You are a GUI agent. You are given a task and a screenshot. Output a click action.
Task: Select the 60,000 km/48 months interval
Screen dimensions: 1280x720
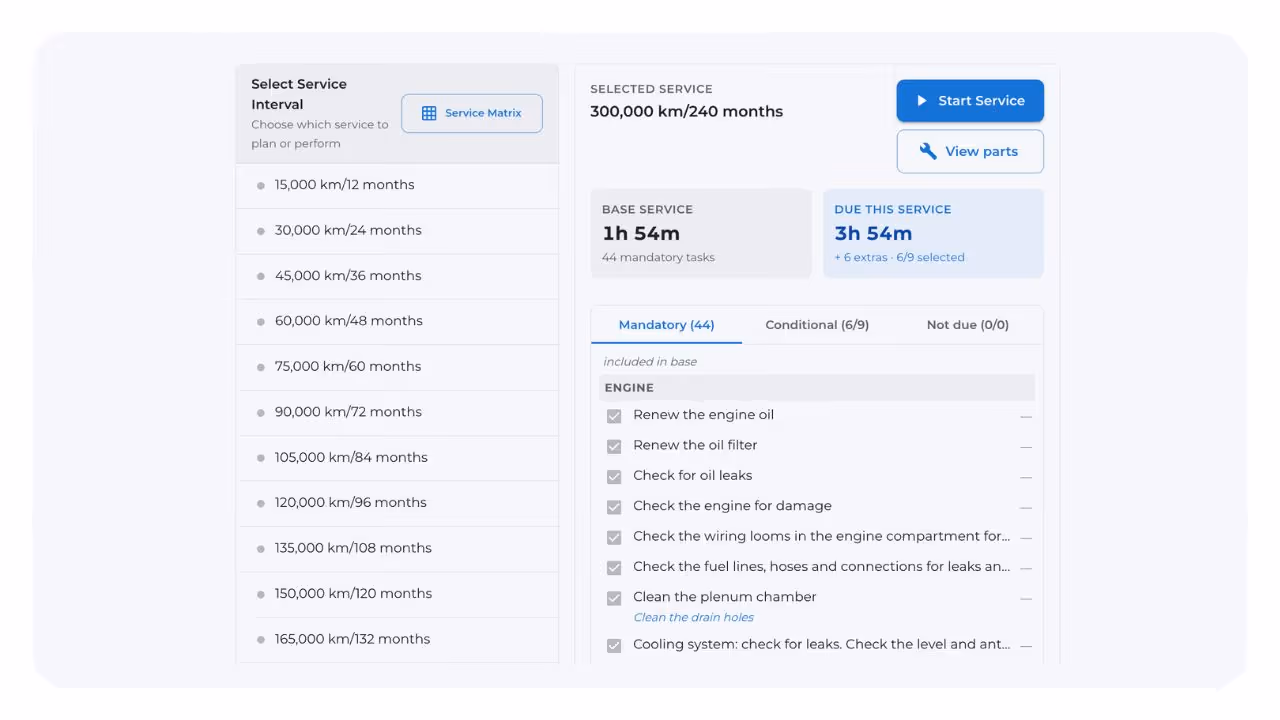coord(397,322)
